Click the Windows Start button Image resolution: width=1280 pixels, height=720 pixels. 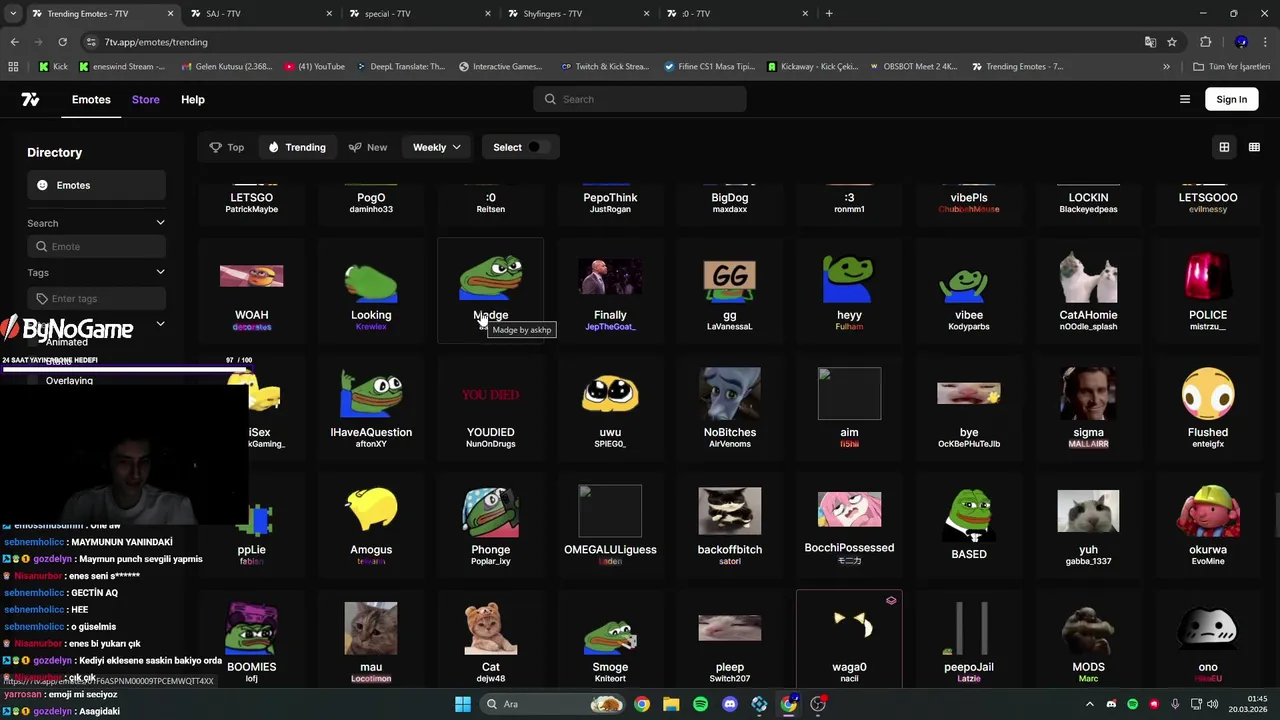click(x=463, y=704)
